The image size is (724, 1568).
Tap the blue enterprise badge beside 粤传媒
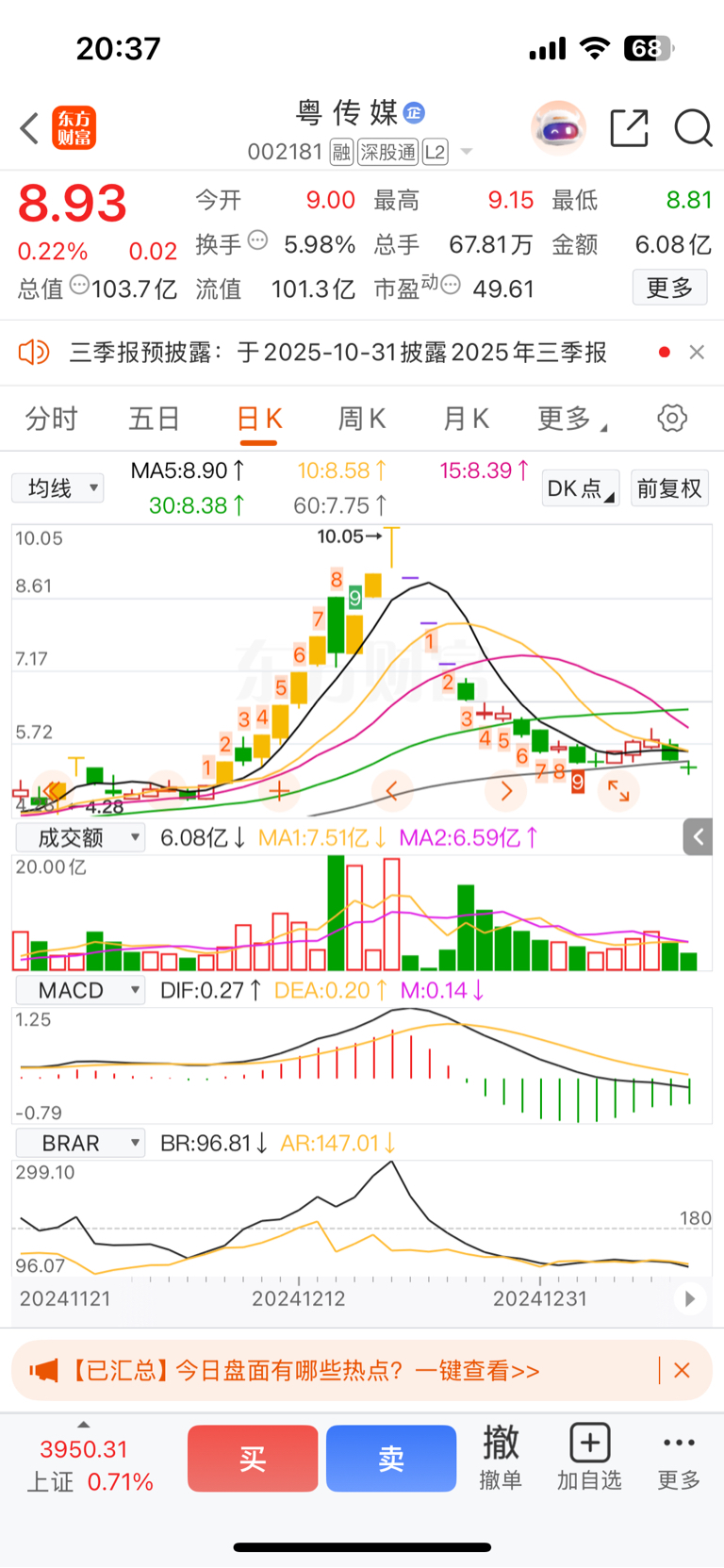pos(414,113)
